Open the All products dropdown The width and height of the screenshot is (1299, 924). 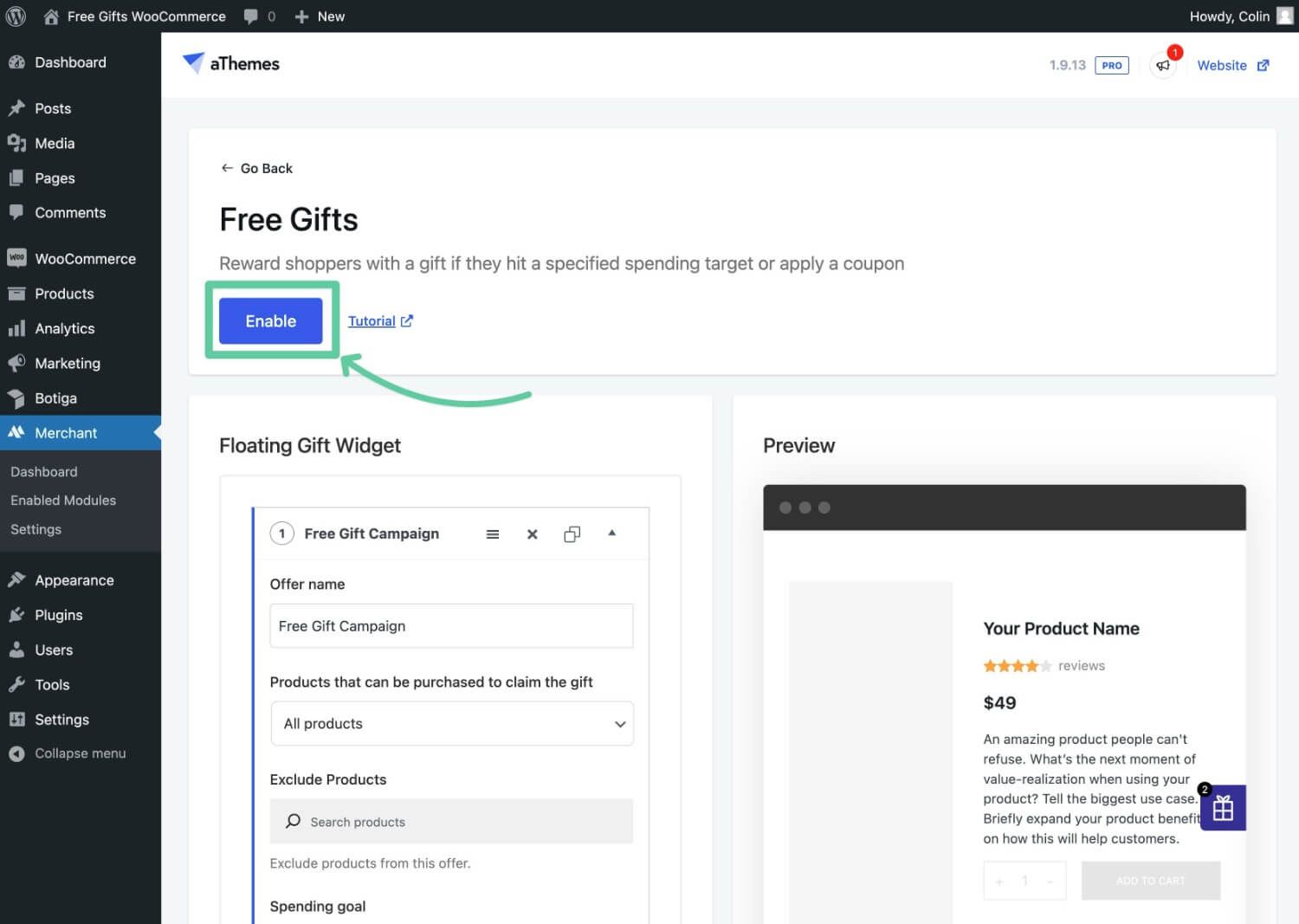(452, 723)
